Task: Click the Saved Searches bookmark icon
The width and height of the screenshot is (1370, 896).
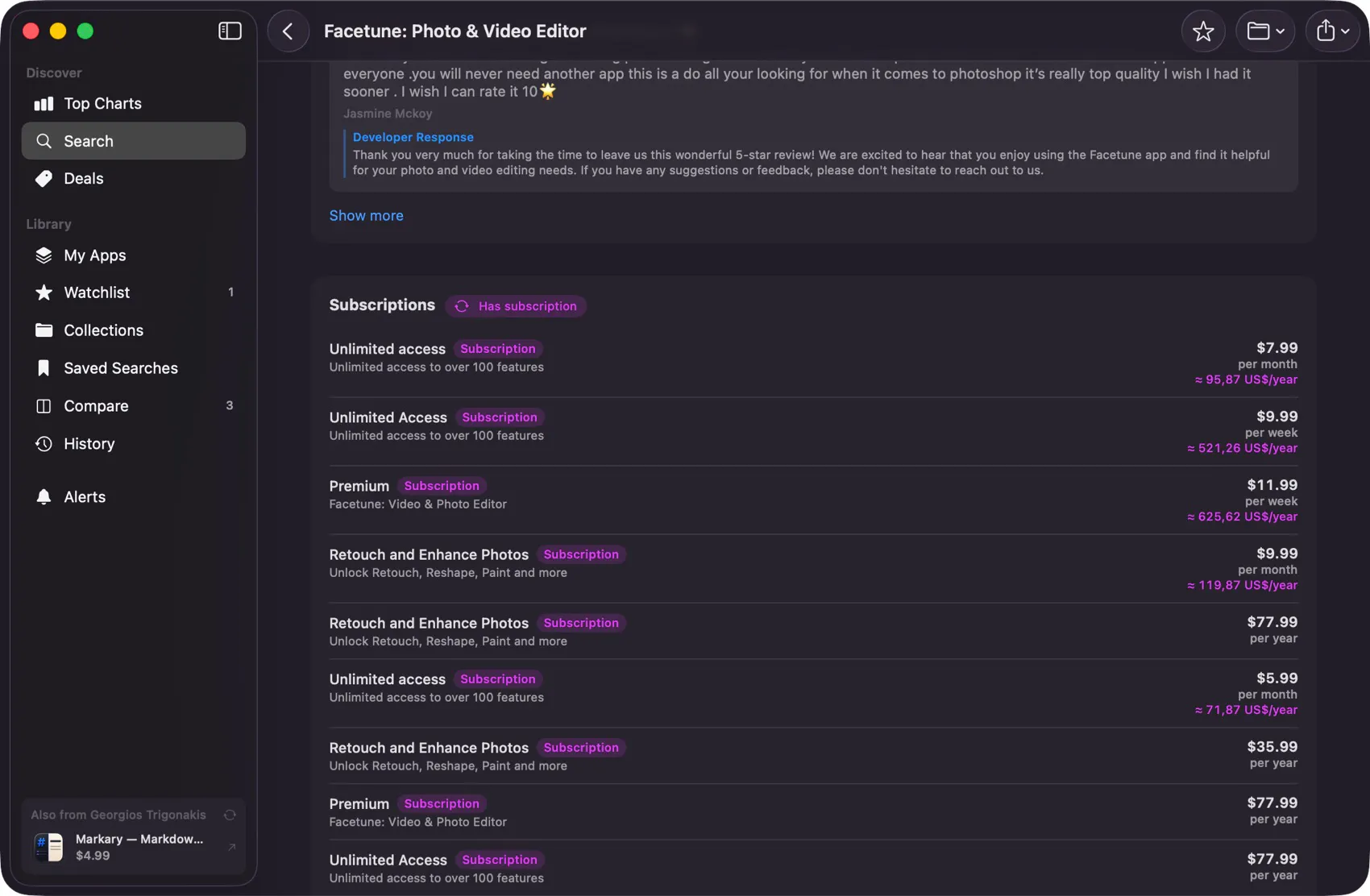Action: pyautogui.click(x=44, y=368)
